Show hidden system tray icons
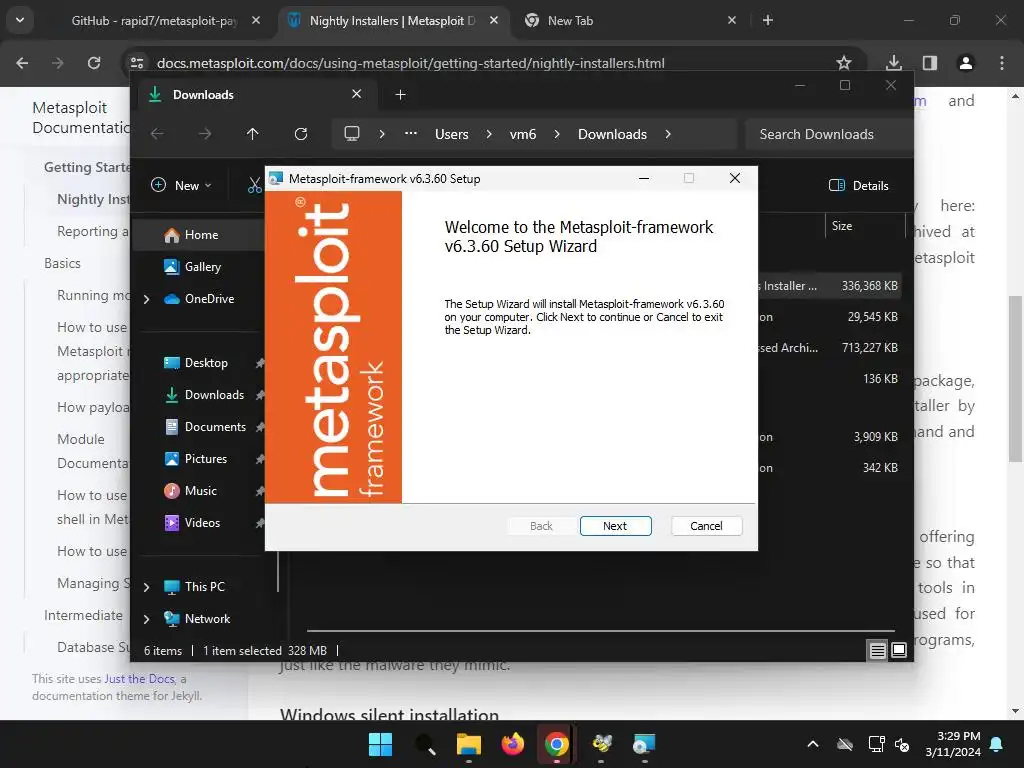Screen dimensions: 1024x768 813,744
